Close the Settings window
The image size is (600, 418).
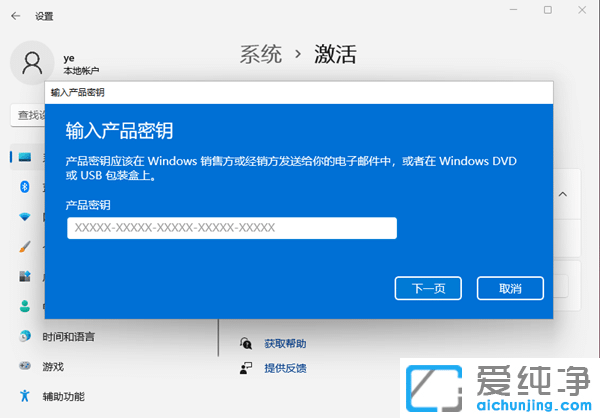coord(582,10)
